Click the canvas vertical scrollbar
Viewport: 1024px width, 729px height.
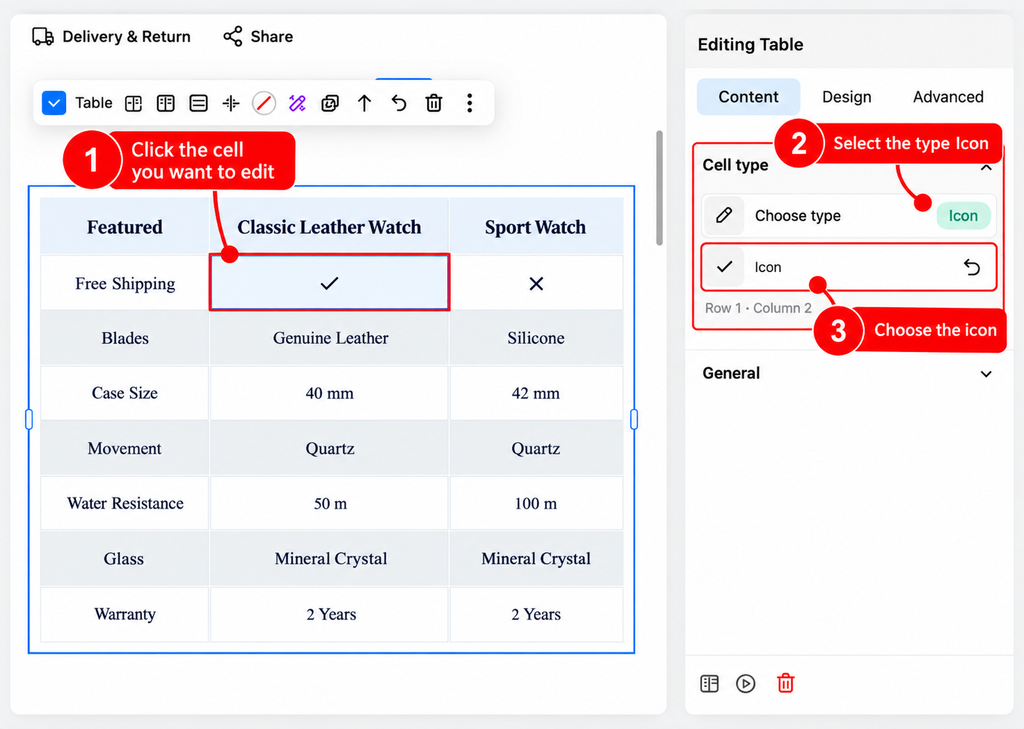tap(660, 188)
